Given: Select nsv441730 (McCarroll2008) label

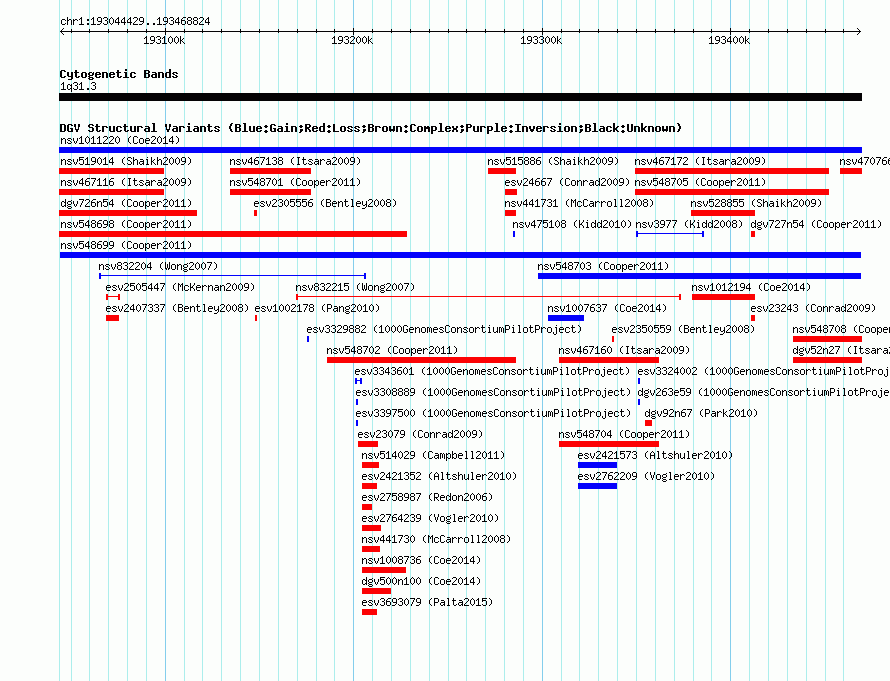Looking at the screenshot, I should [436, 539].
